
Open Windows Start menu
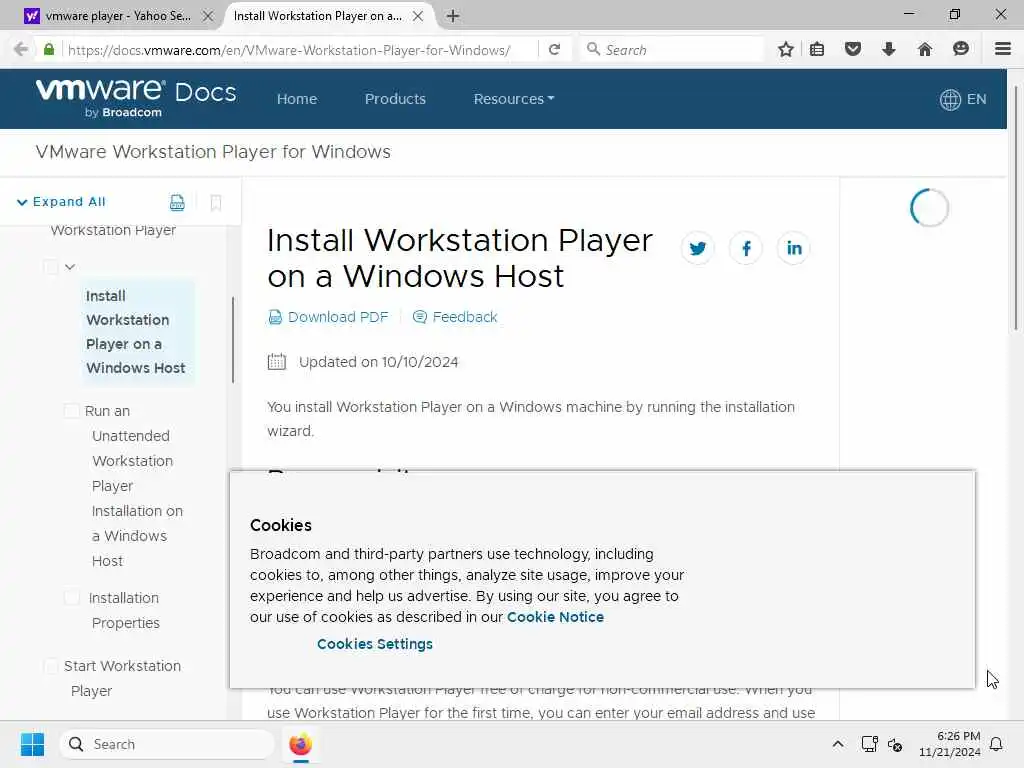pyautogui.click(x=32, y=744)
